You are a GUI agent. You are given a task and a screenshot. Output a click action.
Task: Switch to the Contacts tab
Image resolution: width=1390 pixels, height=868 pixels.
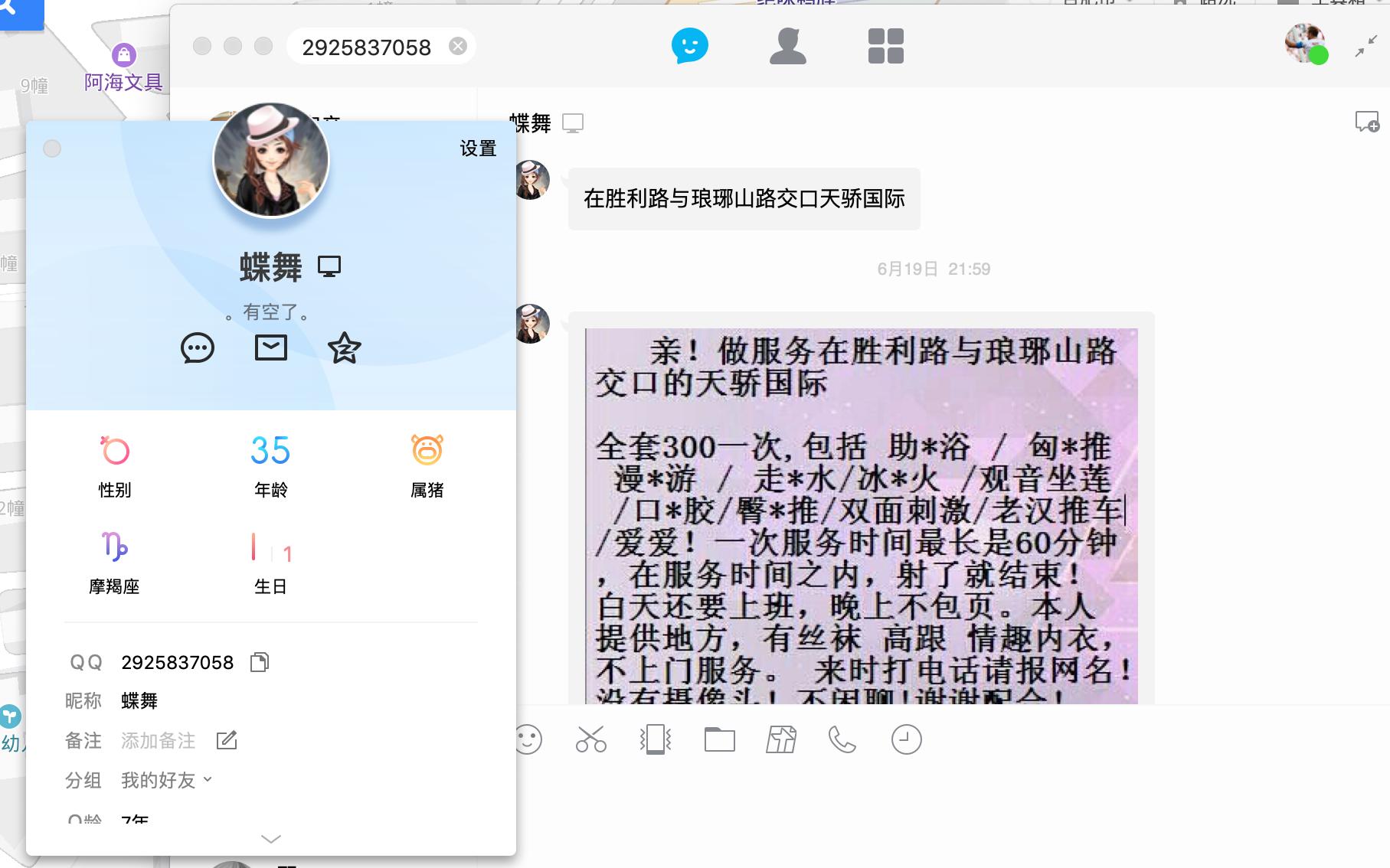(x=787, y=46)
